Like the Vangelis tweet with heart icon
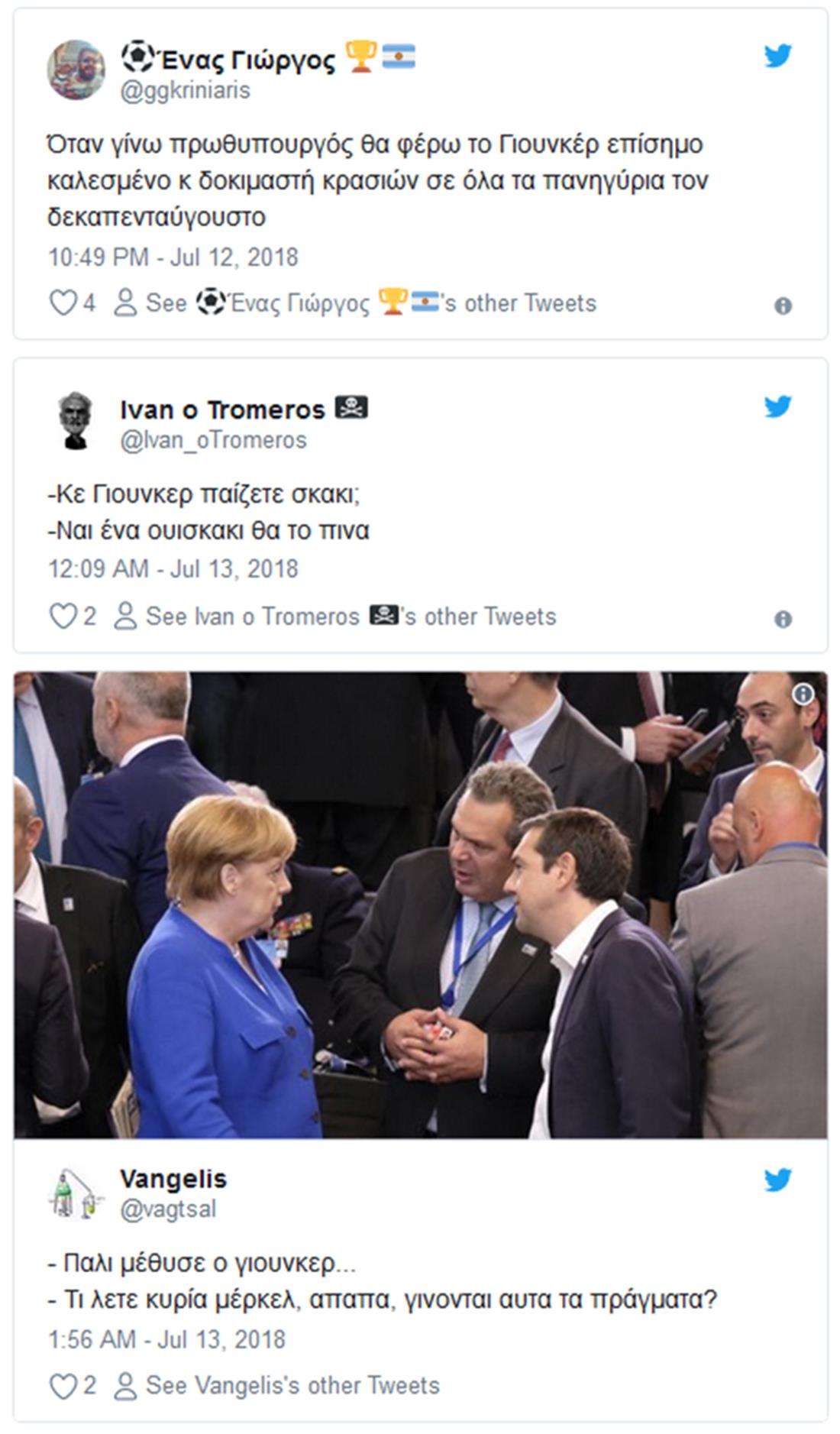This screenshot has width=840, height=1434. [63, 1386]
